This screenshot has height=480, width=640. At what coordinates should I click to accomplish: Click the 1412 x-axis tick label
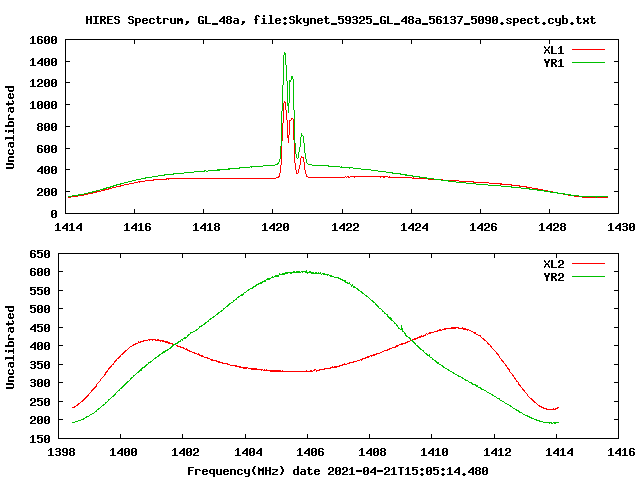point(497,452)
